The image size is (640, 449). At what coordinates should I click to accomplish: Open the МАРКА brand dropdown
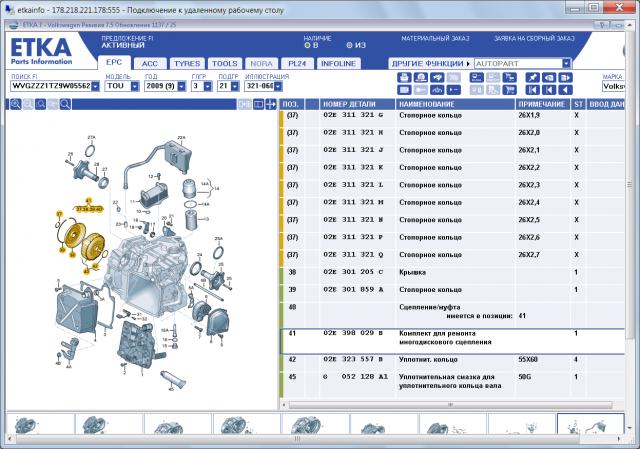tap(613, 86)
